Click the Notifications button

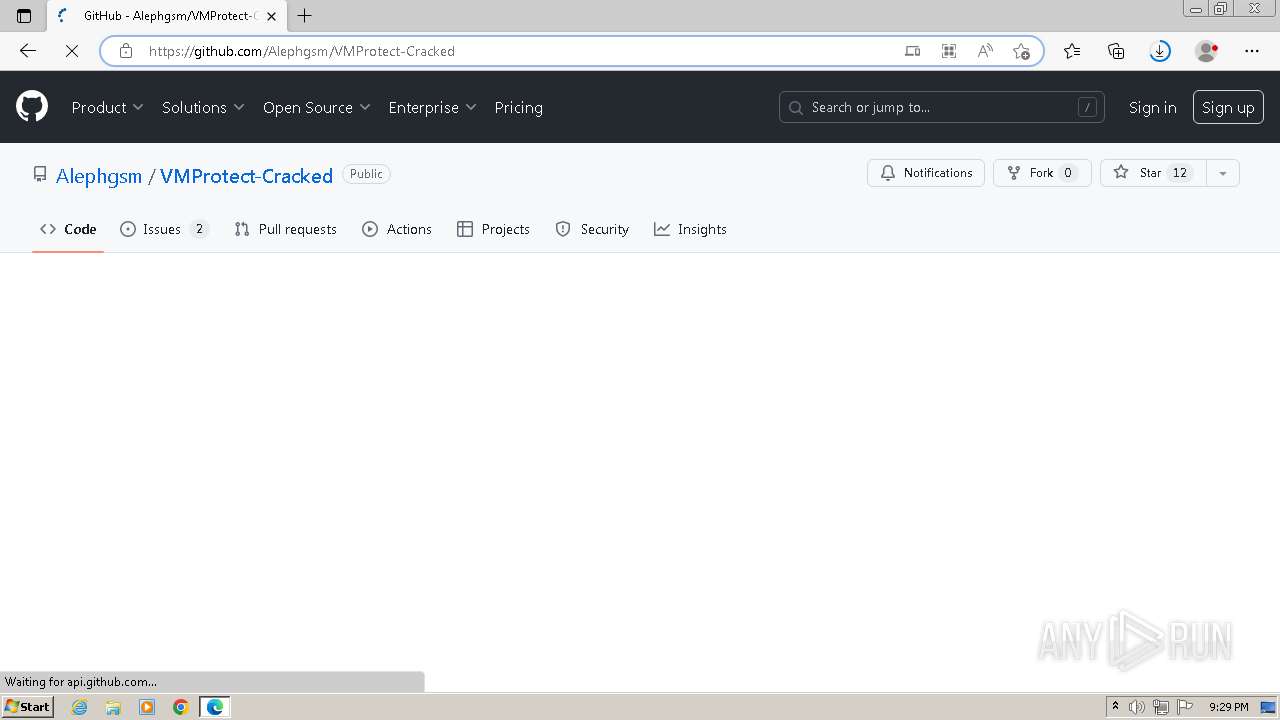pyautogui.click(x=926, y=173)
